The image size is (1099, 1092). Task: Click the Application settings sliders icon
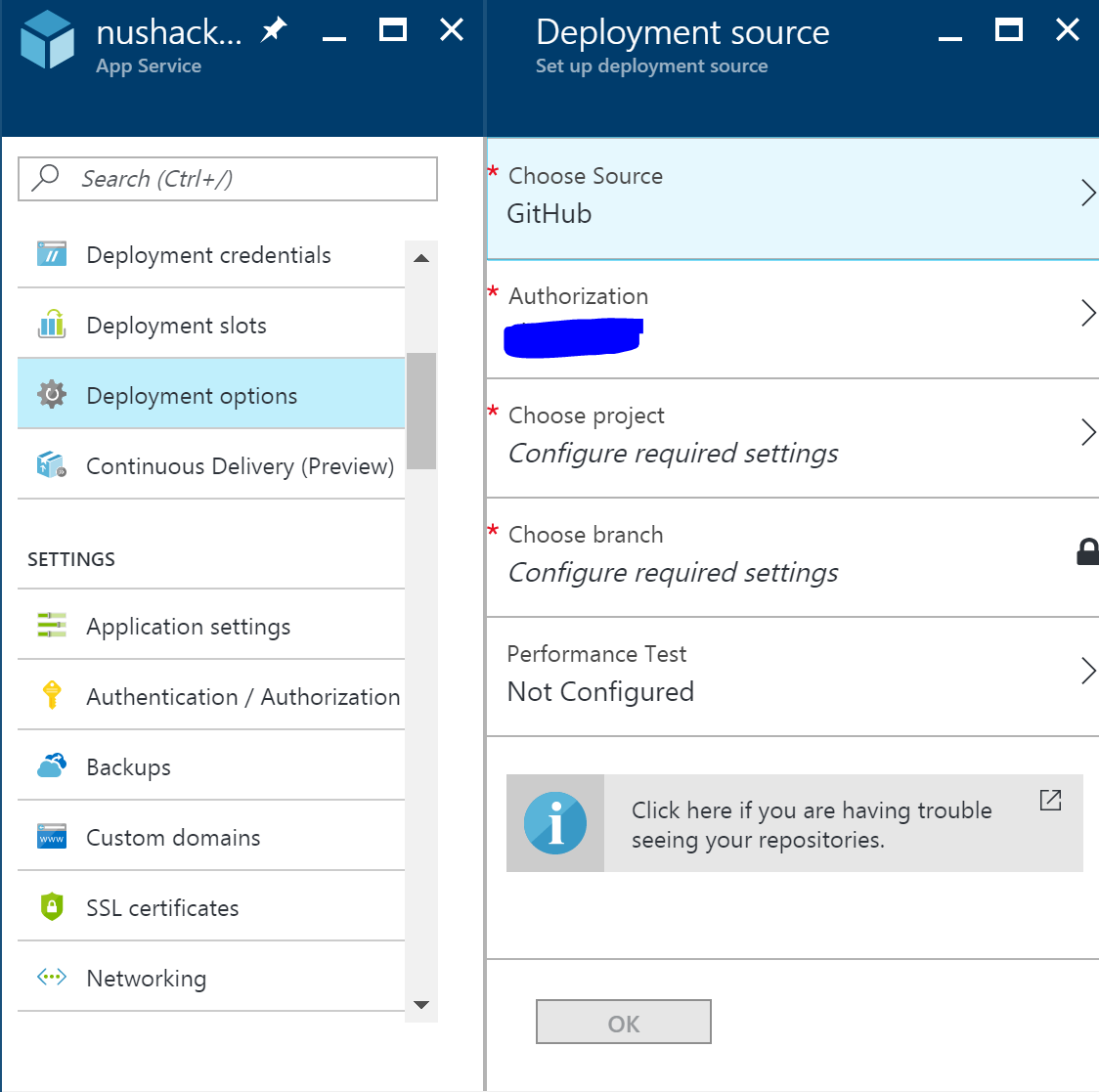pyautogui.click(x=52, y=625)
